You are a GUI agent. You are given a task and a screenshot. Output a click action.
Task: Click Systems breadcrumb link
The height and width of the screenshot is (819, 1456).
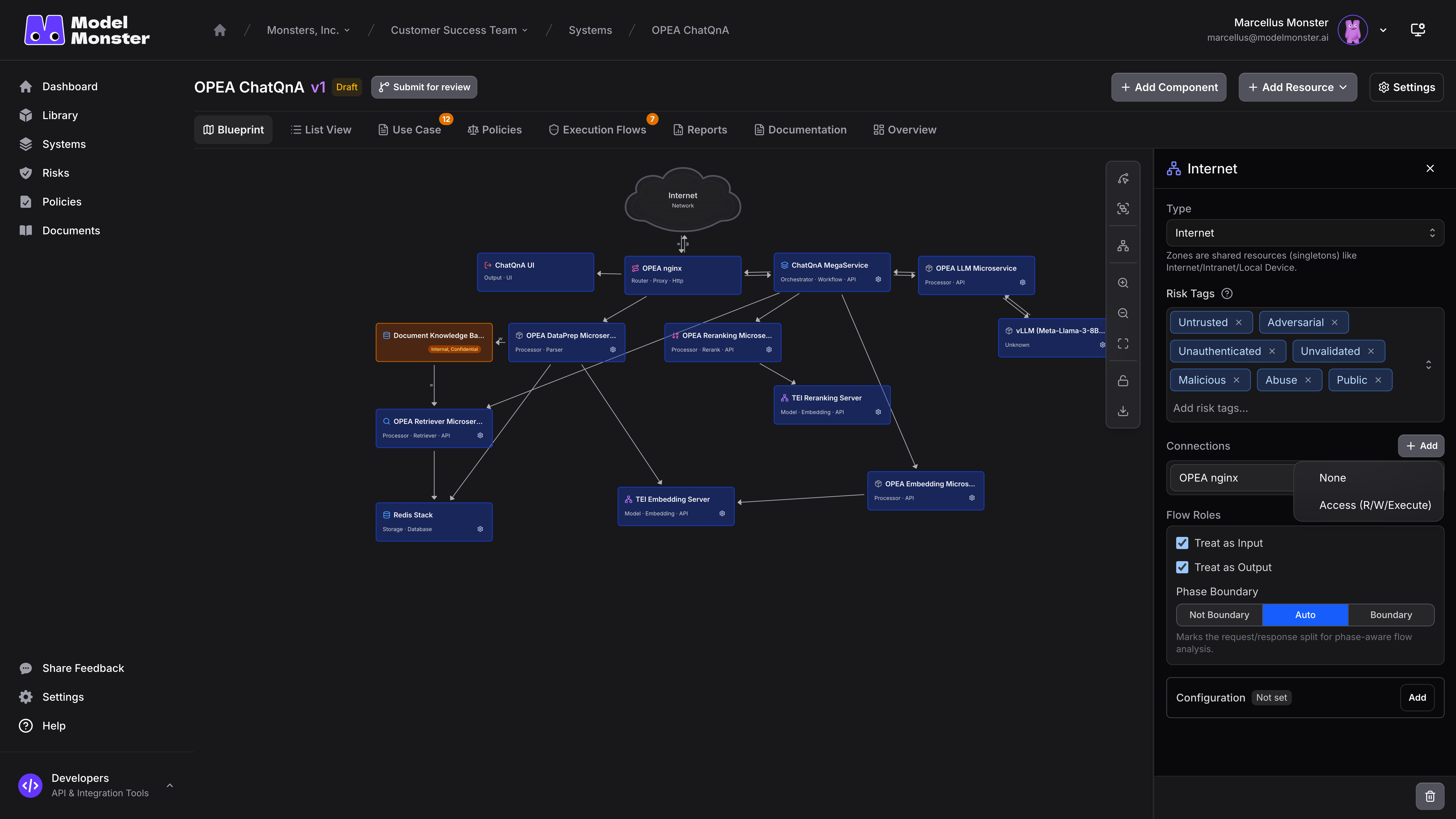[x=590, y=30]
